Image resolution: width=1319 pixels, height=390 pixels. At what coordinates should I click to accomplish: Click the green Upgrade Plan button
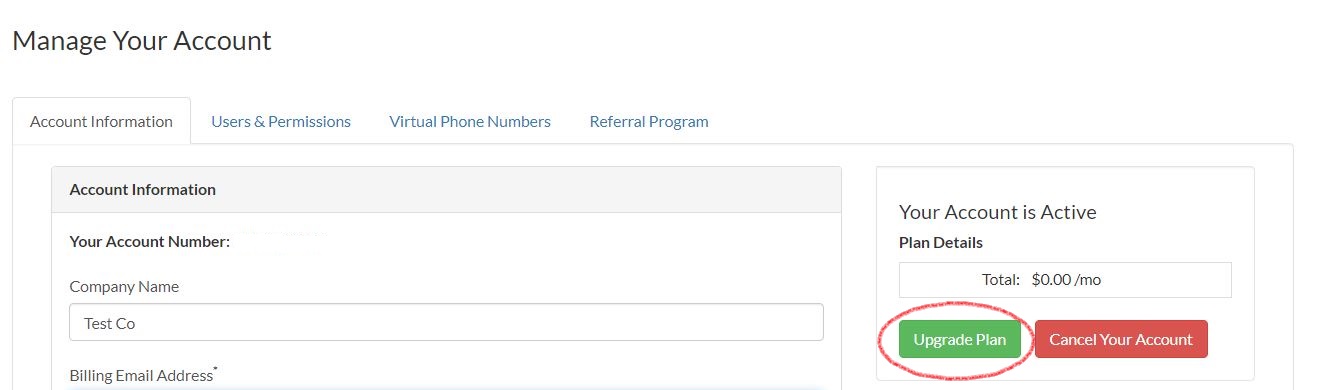click(960, 339)
